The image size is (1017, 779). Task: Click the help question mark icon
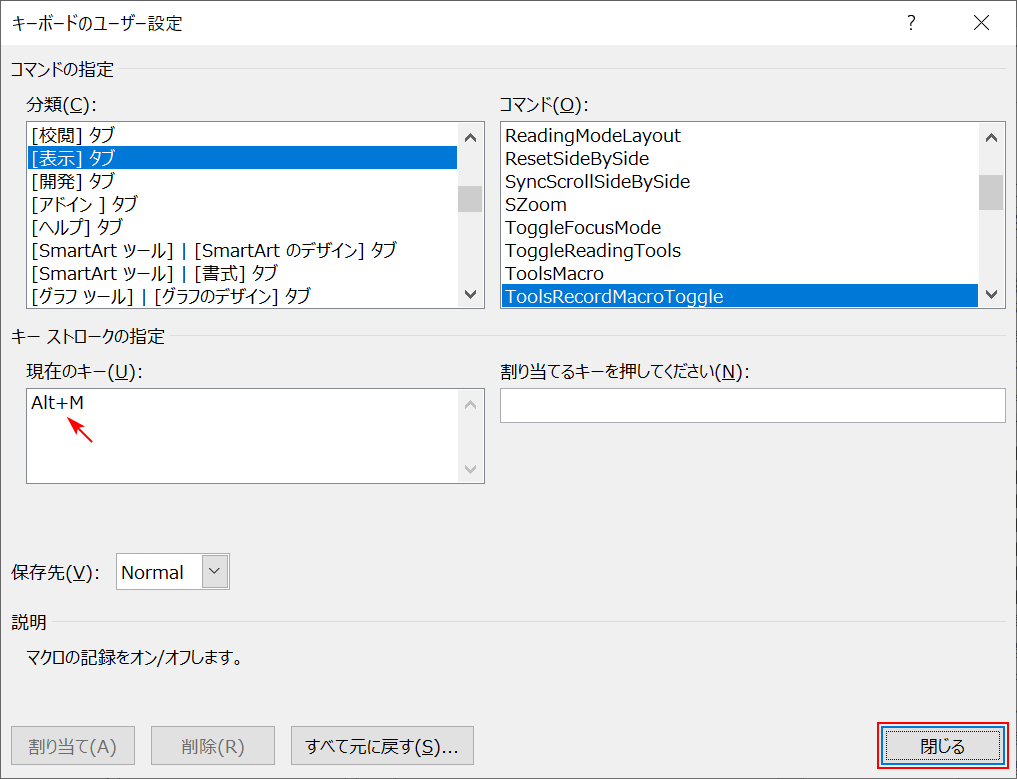point(911,23)
